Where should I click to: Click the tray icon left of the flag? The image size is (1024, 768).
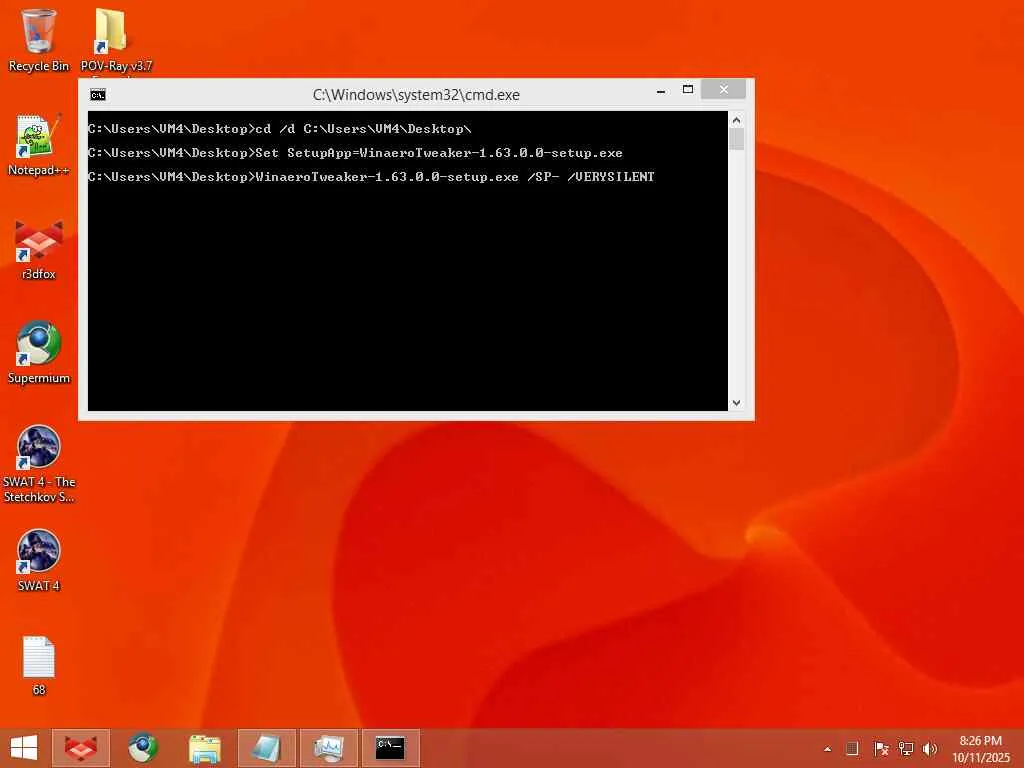click(x=852, y=748)
